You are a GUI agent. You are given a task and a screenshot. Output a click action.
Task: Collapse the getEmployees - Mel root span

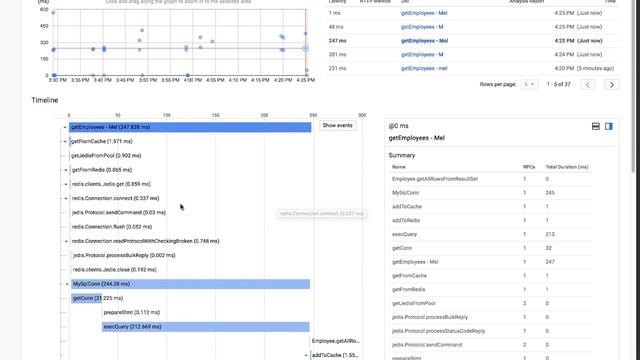coord(64,127)
